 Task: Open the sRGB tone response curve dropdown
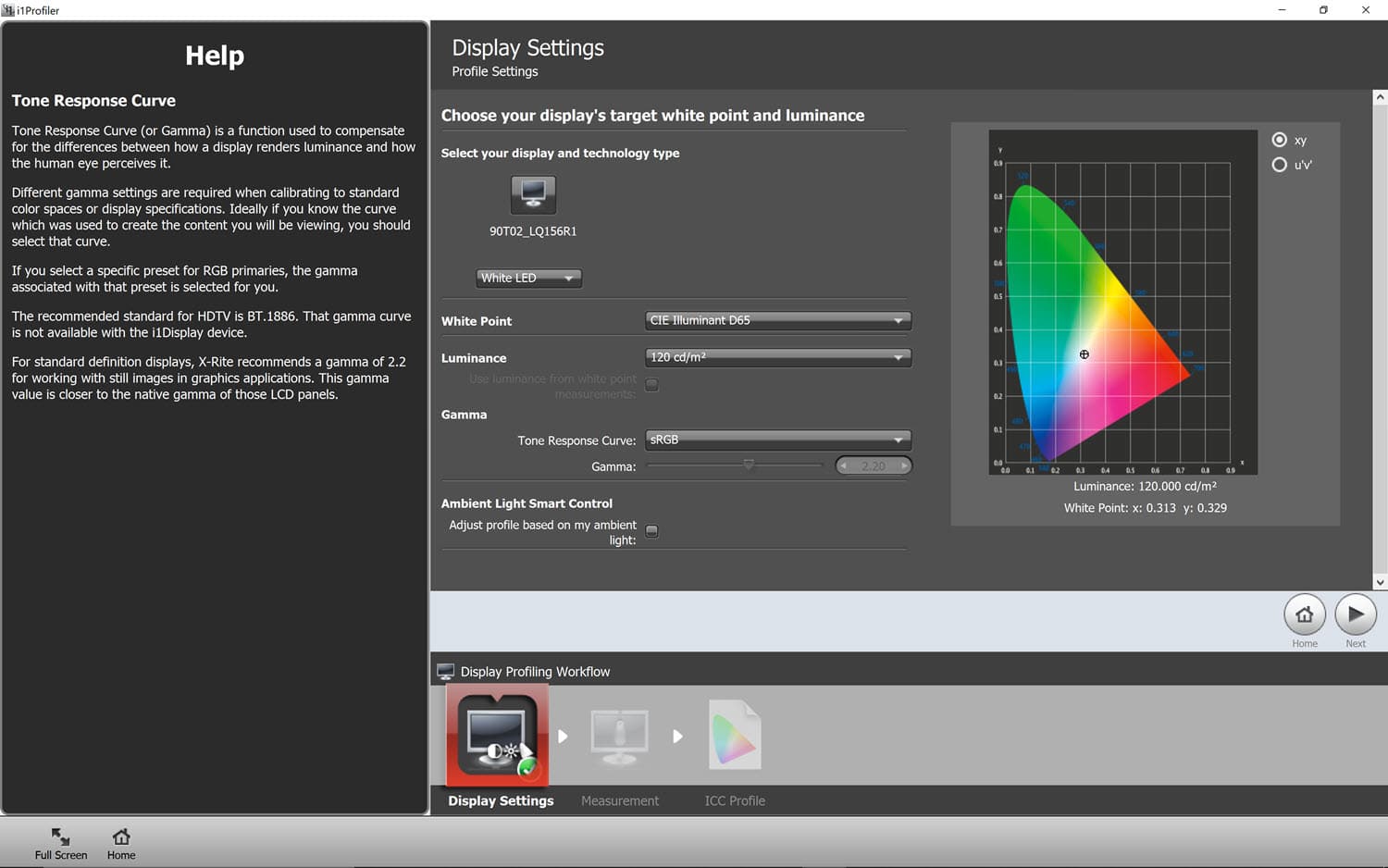pos(777,440)
